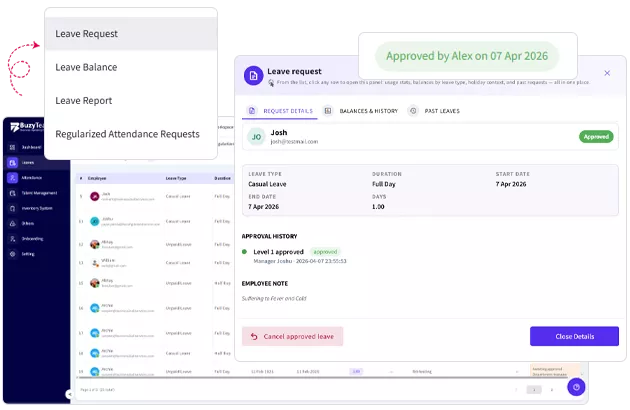
Task: Choose Leave Balance from the menu
Action: 131,67
